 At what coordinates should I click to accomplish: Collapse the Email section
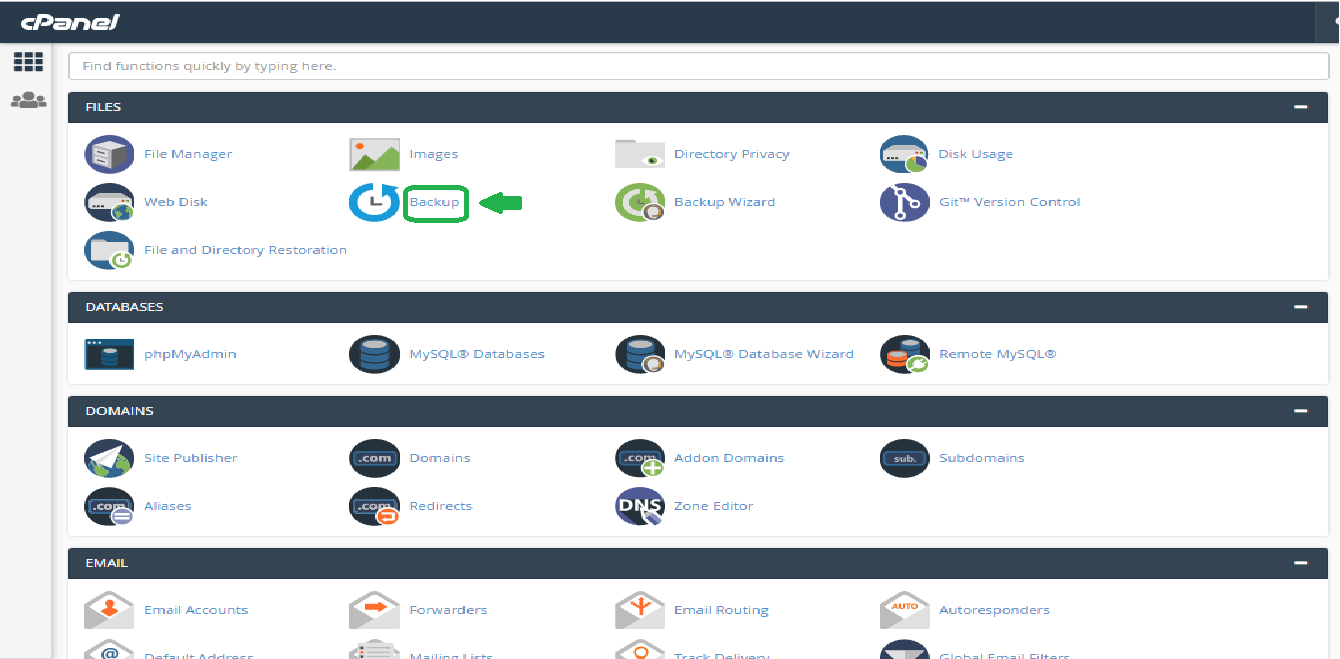[1300, 563]
